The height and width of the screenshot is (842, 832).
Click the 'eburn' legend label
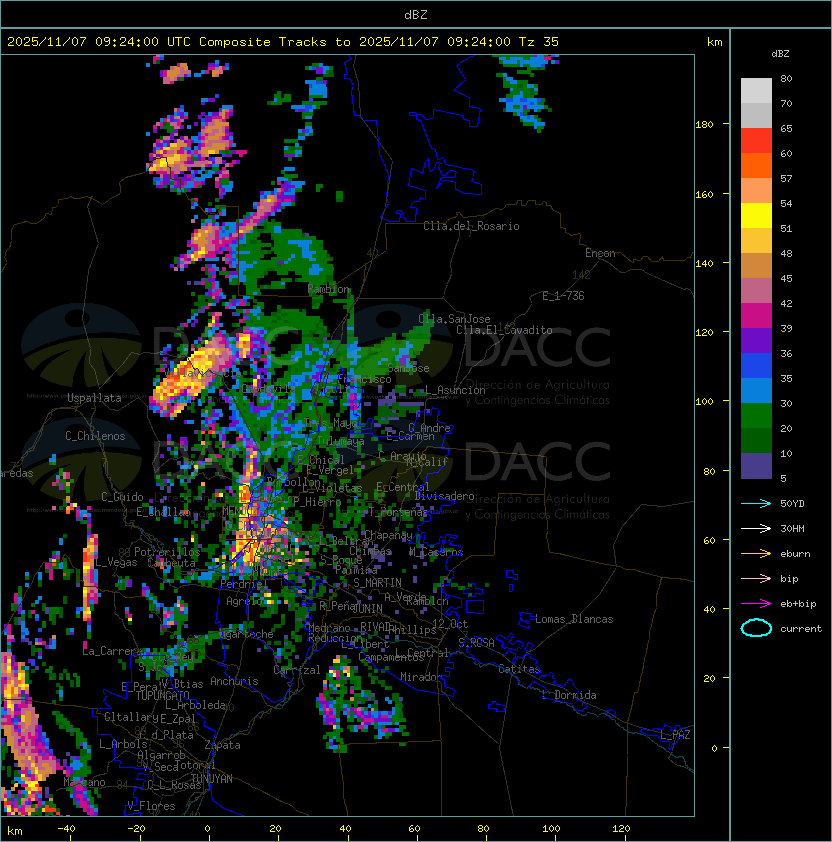pos(795,554)
